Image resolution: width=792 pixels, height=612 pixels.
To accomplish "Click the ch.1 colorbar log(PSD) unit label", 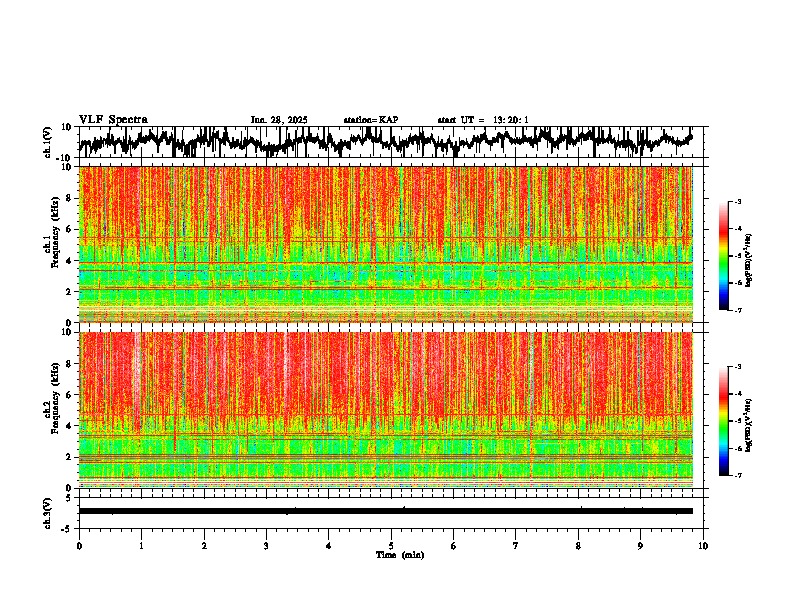I will tap(749, 261).
